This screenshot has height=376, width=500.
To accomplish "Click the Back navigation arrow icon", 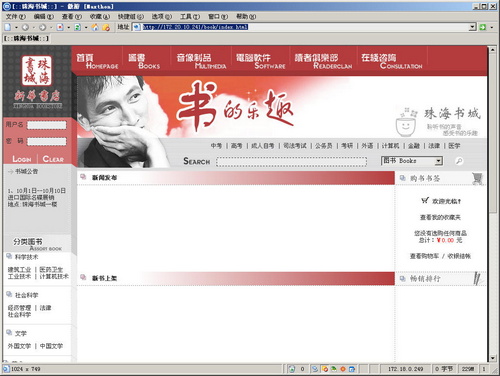I will pyautogui.click(x=25, y=27).
